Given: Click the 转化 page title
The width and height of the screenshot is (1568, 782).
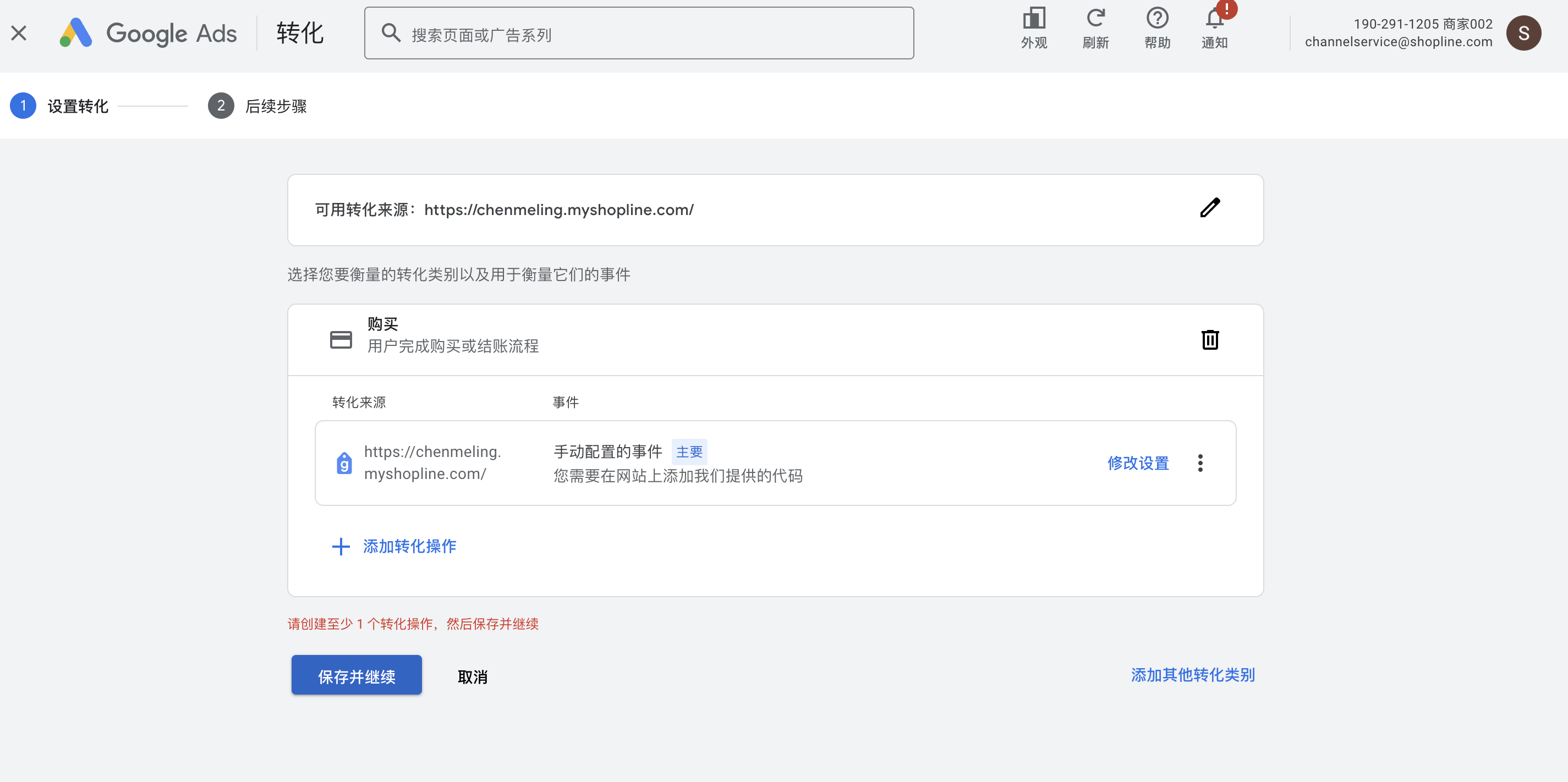Looking at the screenshot, I should point(300,33).
